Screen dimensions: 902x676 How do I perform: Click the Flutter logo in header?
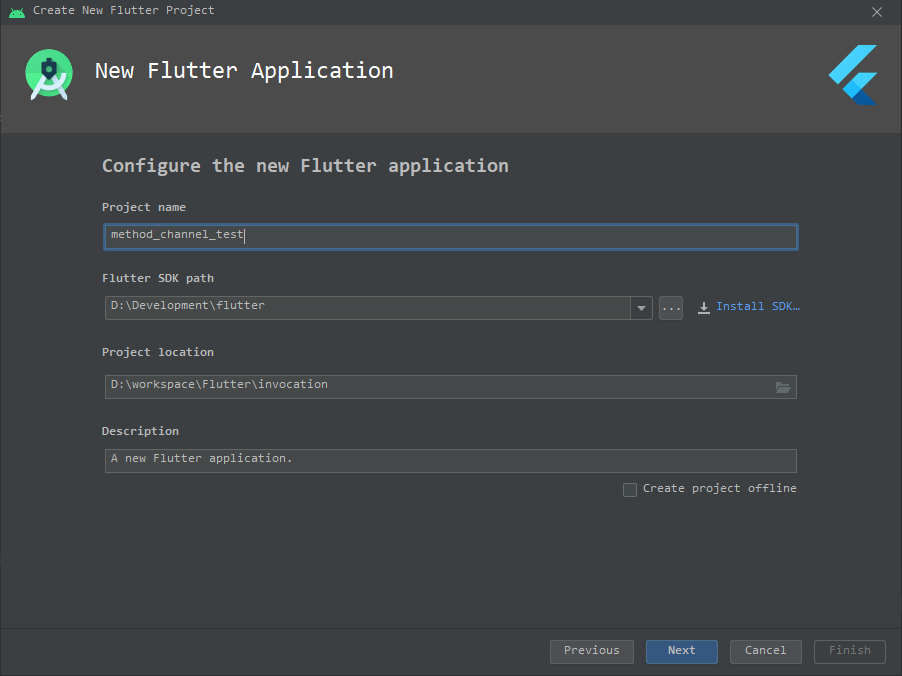click(x=853, y=75)
